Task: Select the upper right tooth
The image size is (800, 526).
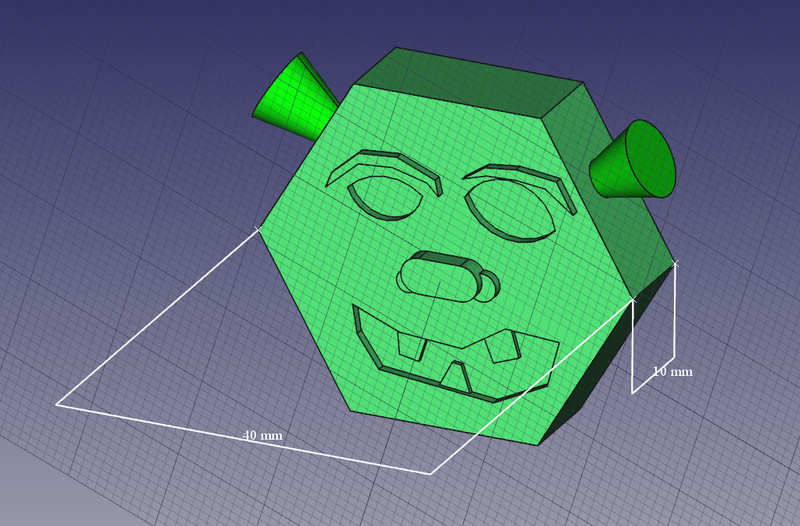Action: (x=499, y=347)
